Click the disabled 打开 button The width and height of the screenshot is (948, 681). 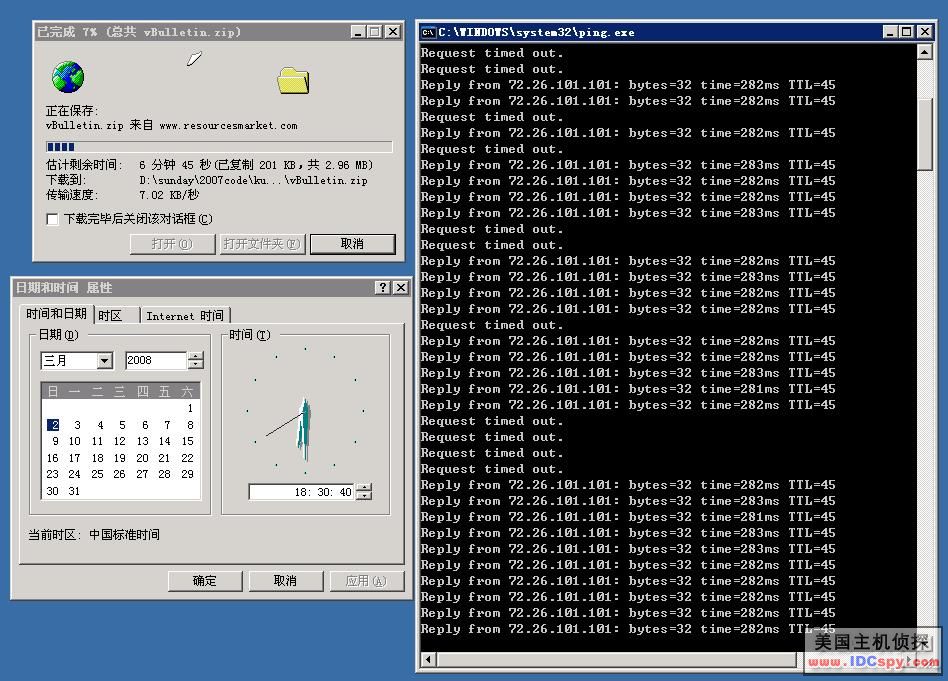coord(172,244)
